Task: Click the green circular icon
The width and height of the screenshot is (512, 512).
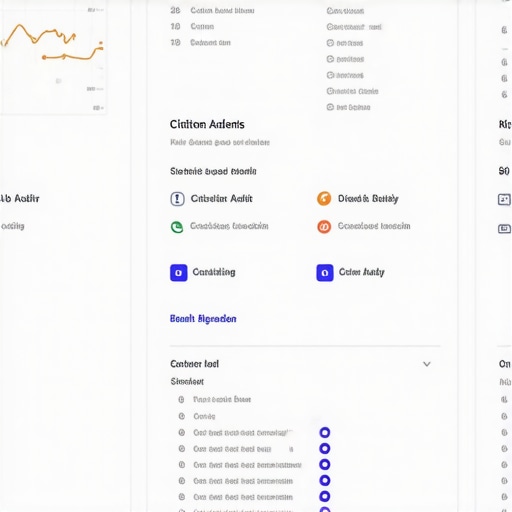Action: coord(177,227)
